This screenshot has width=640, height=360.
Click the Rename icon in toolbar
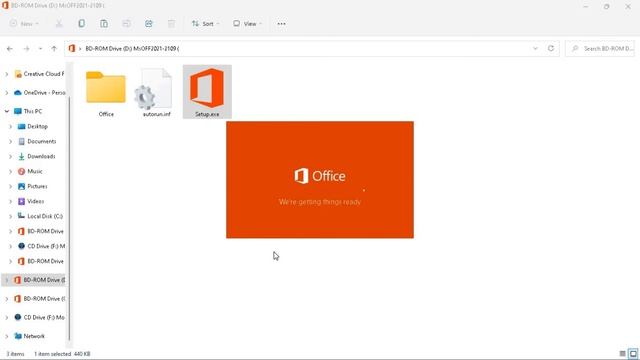[x=127, y=24]
